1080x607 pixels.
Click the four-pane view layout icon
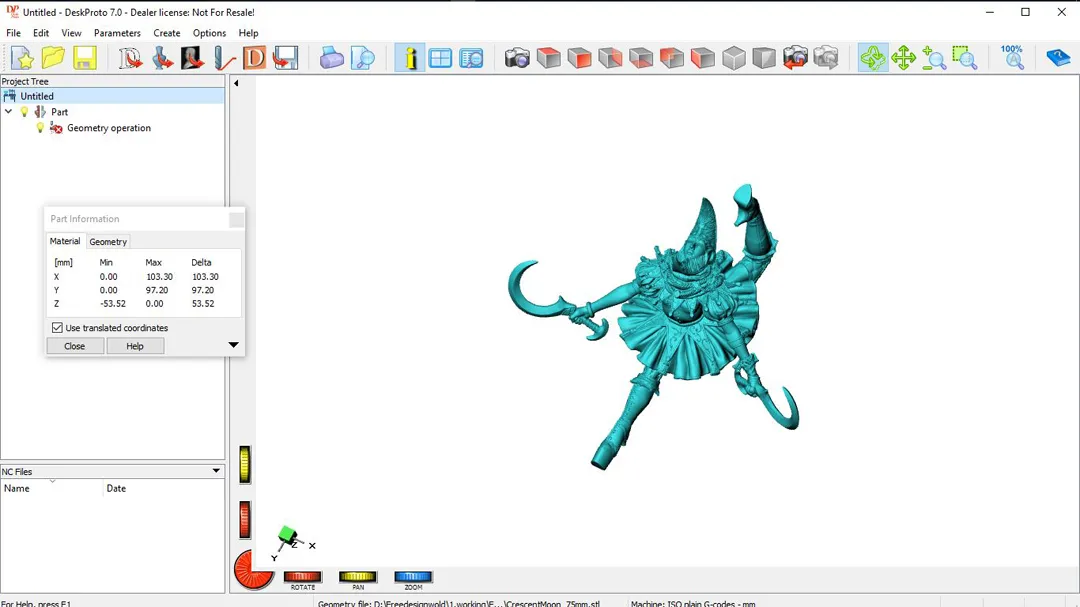[x=440, y=58]
